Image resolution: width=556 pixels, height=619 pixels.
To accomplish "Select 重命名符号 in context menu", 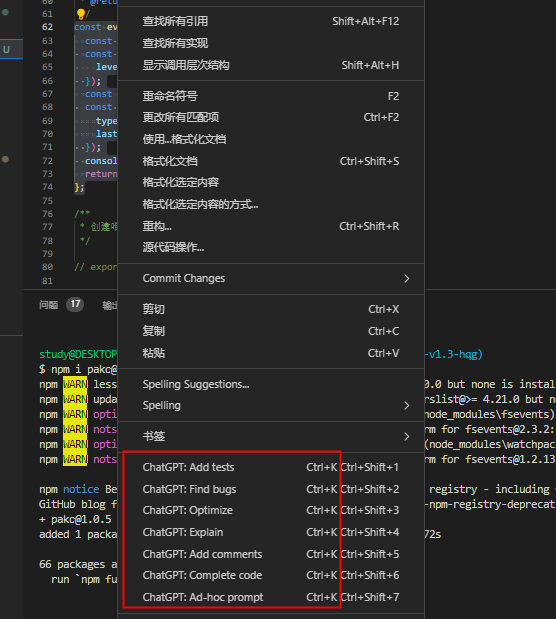I will [x=271, y=96].
